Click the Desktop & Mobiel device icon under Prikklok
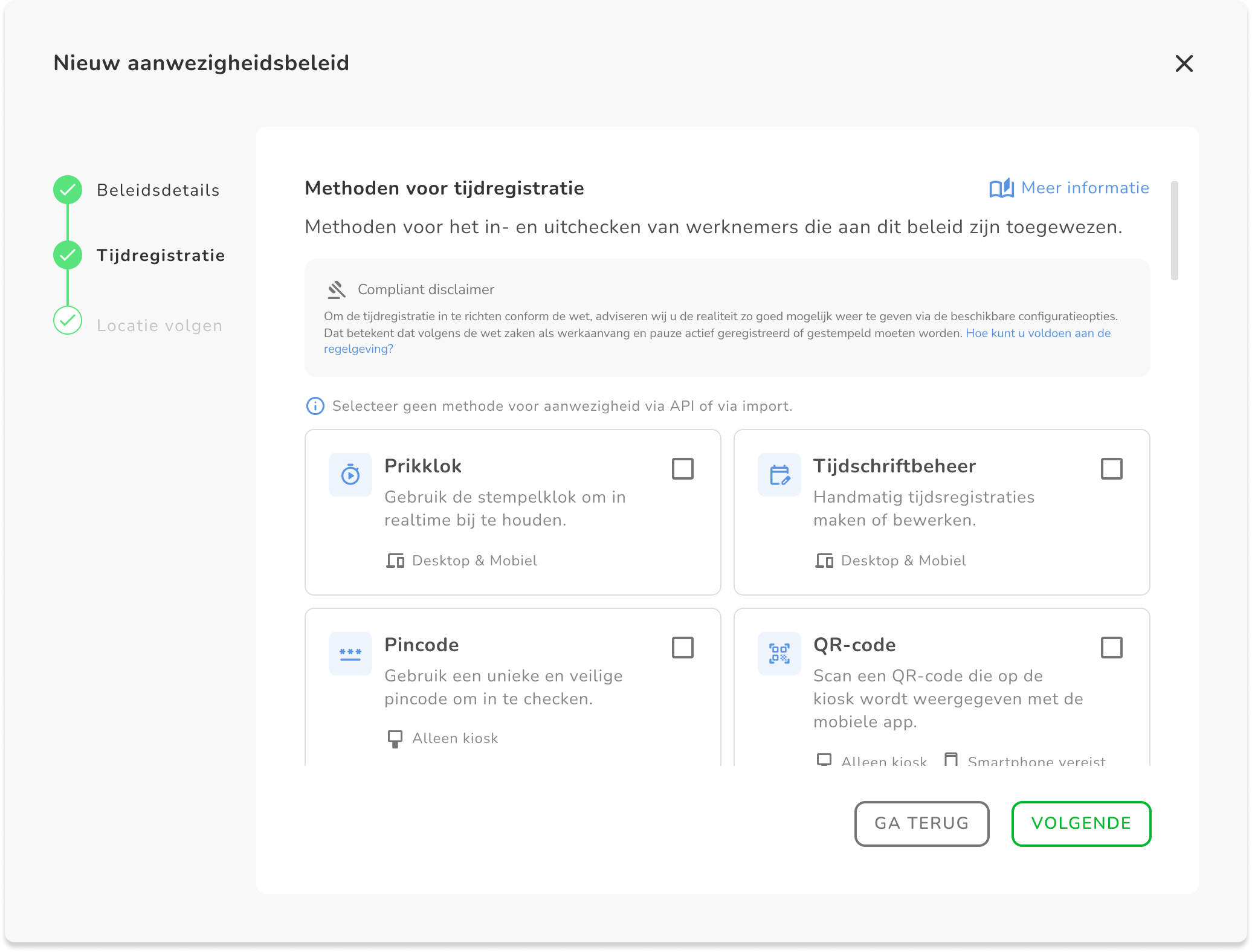Image resolution: width=1252 pixels, height=952 pixels. coord(395,561)
